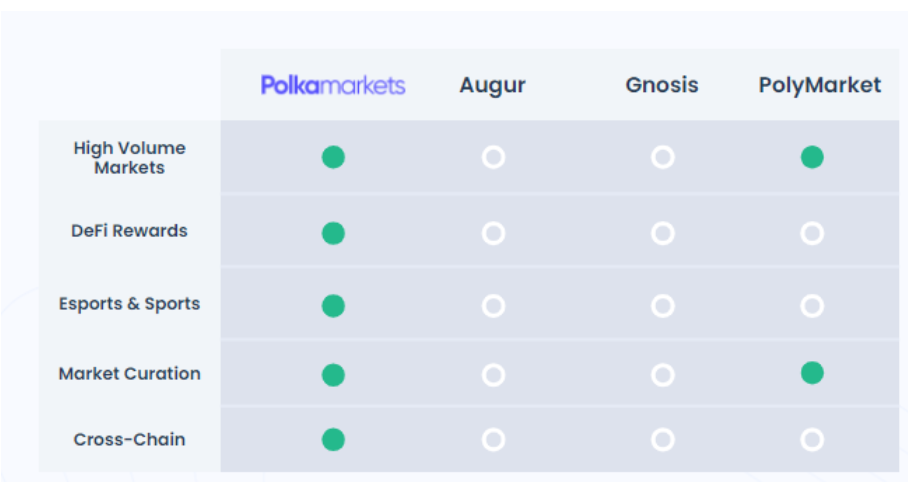Select PolyMarket Cross-Chain empty circle

[812, 440]
